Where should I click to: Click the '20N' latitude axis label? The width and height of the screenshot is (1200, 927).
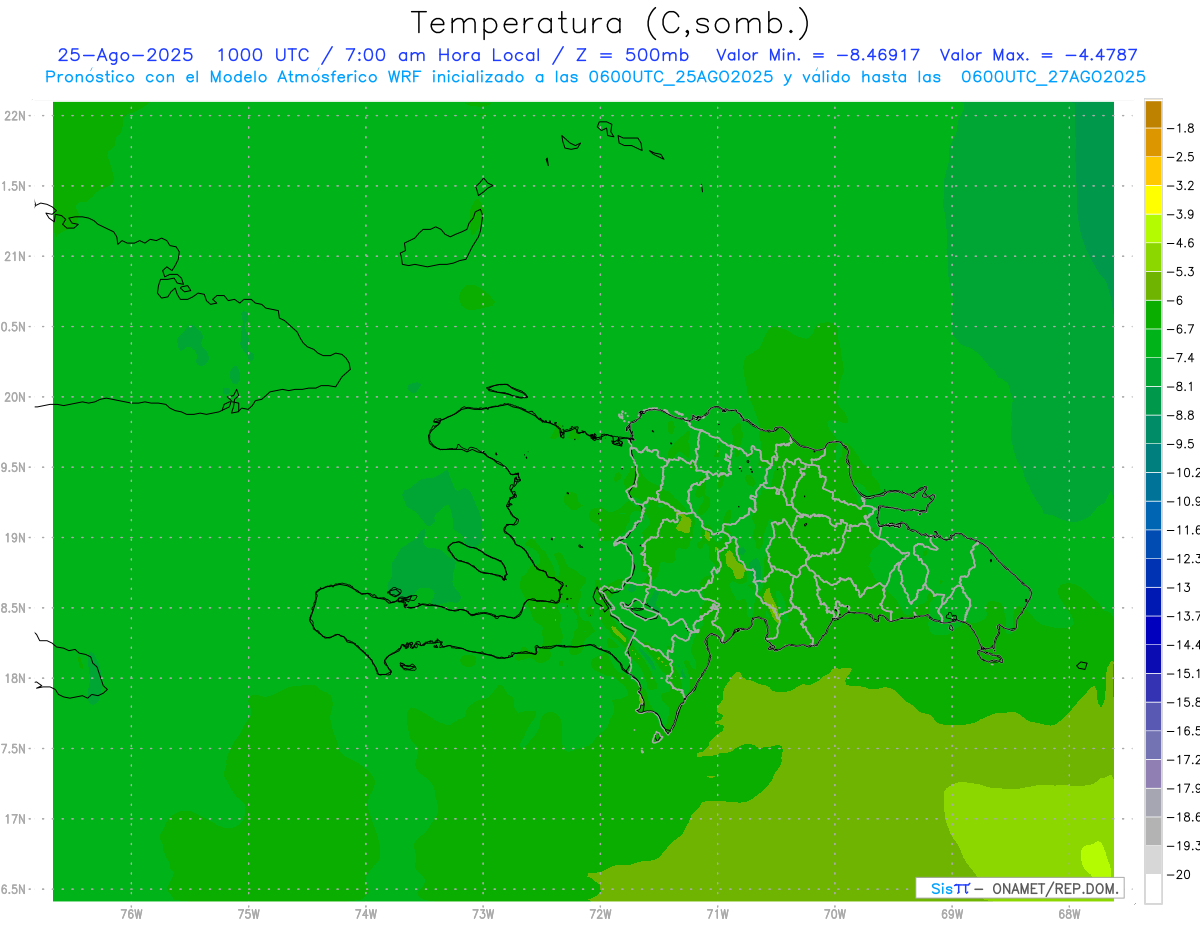click(x=15, y=397)
